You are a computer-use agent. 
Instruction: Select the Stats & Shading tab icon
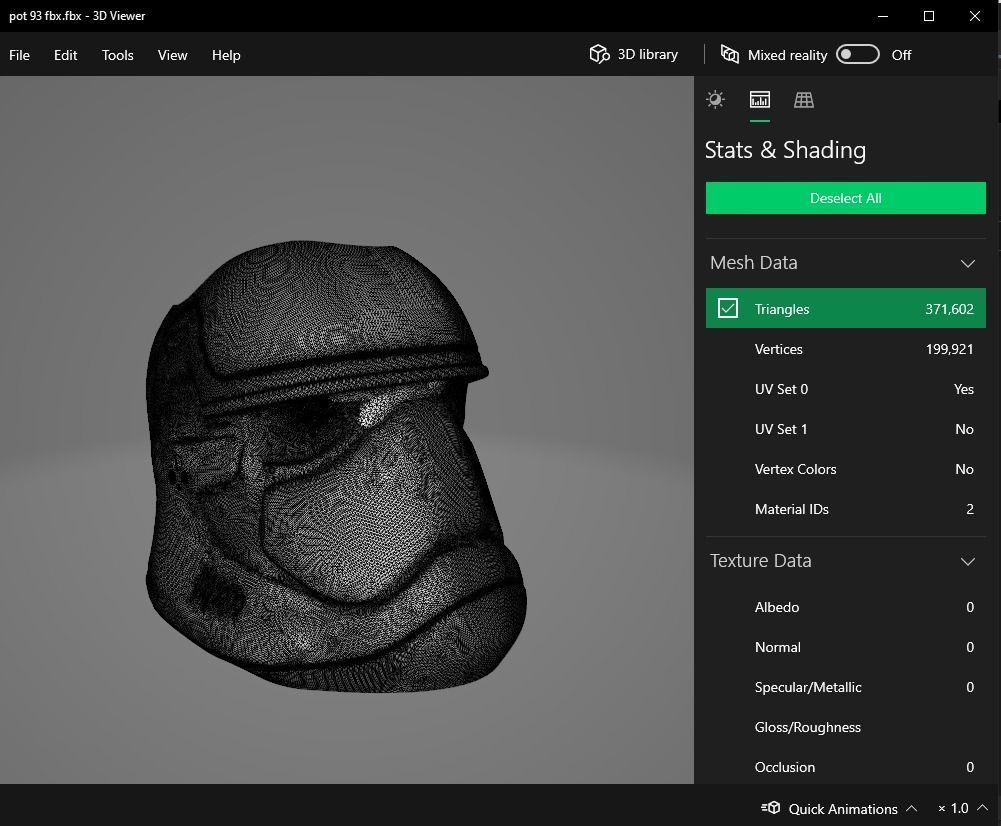coord(760,100)
